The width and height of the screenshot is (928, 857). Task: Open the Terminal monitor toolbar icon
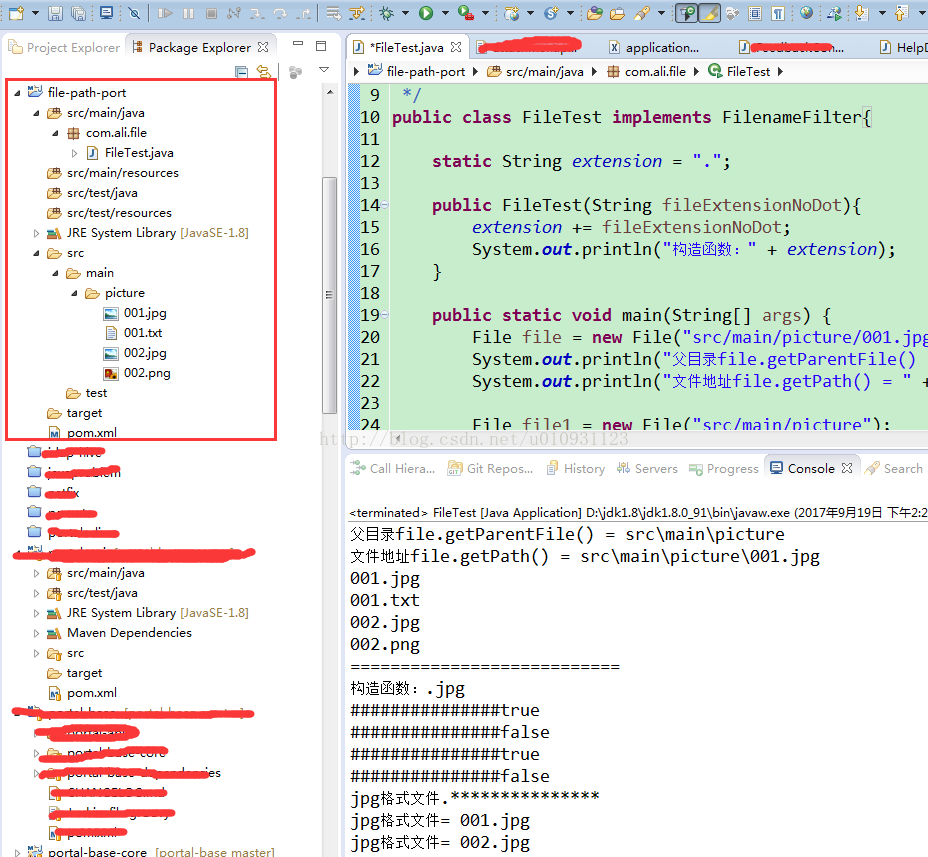pyautogui.click(x=107, y=12)
